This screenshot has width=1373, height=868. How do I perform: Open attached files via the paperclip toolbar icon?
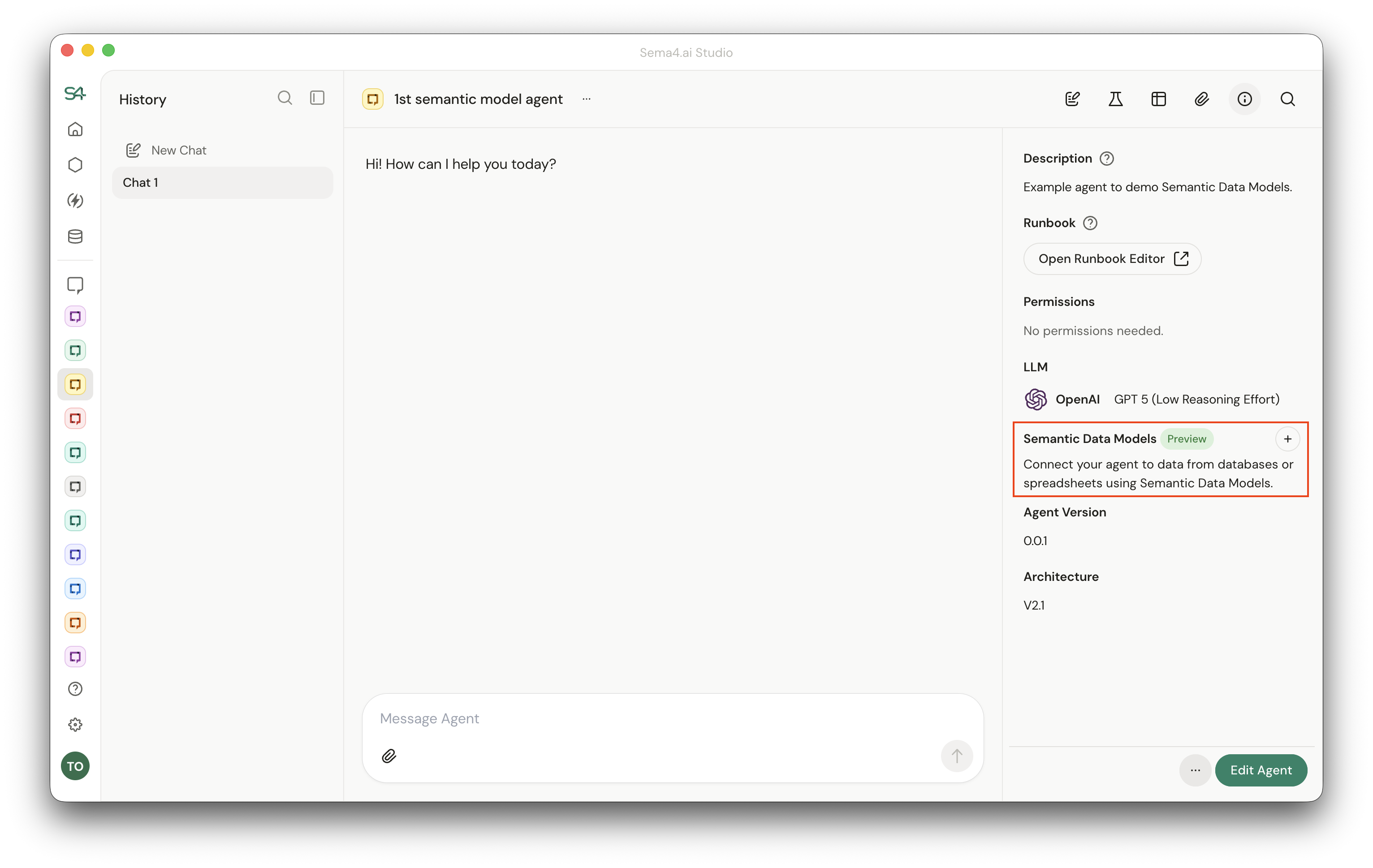click(x=1201, y=99)
